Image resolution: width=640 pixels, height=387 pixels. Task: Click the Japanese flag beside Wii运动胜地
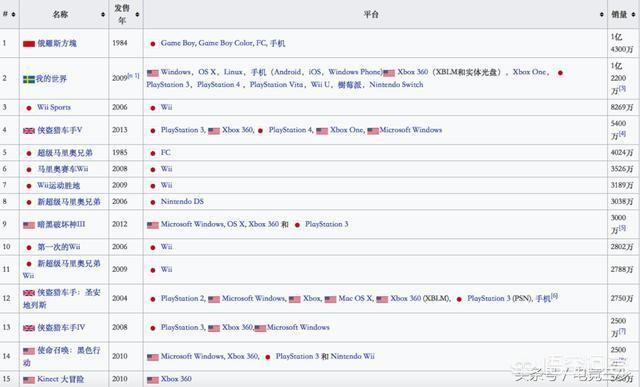coord(29,186)
